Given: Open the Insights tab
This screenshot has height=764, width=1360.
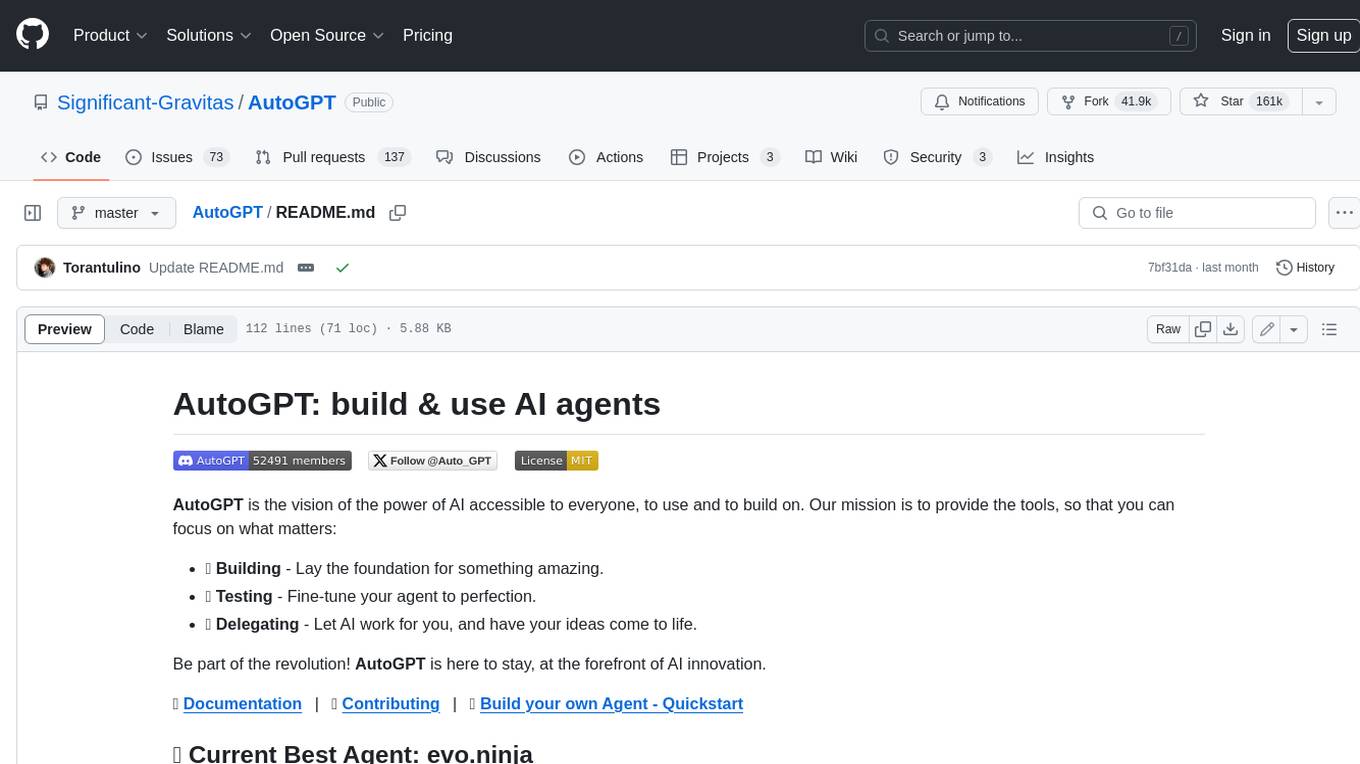Looking at the screenshot, I should [1056, 157].
